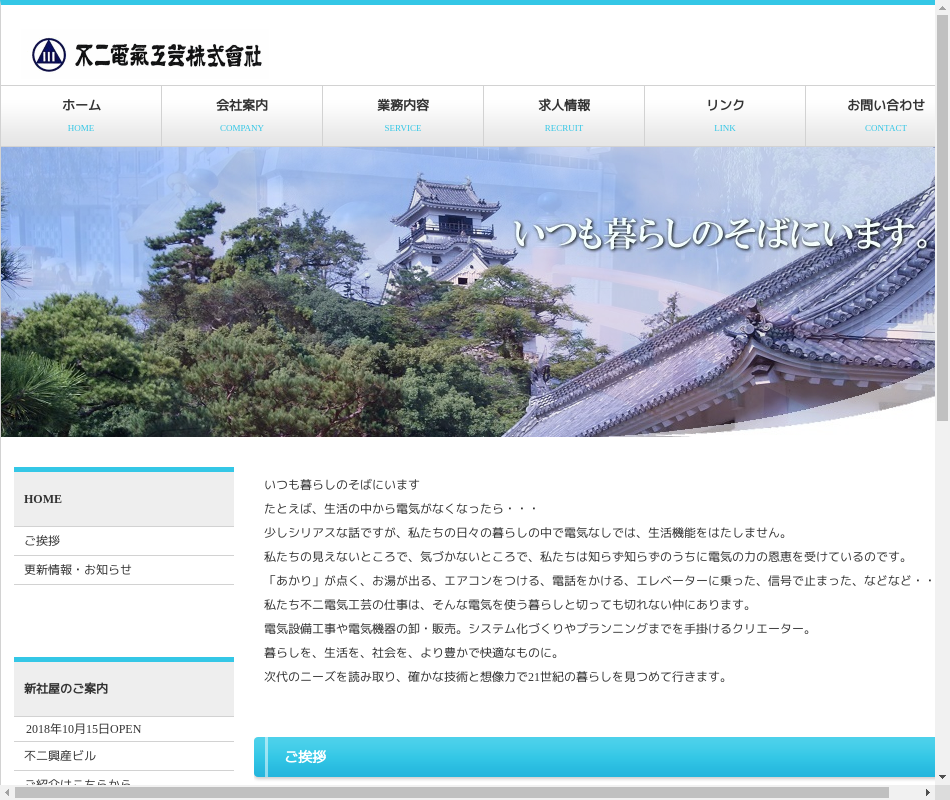
Task: Click the vertical scrollbar down arrow
Action: [942, 776]
